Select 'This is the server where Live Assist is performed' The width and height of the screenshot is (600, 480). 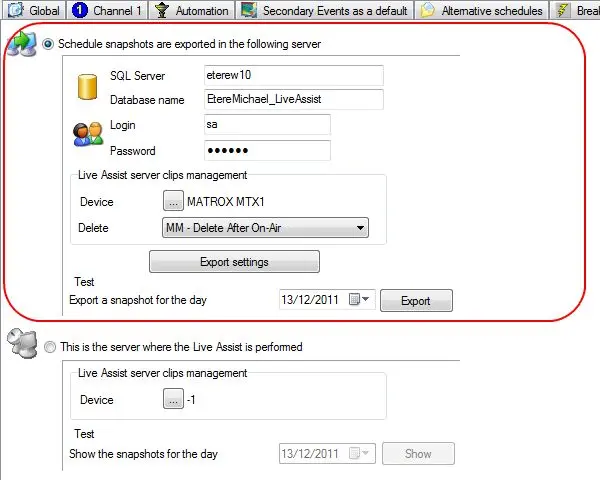click(49, 348)
